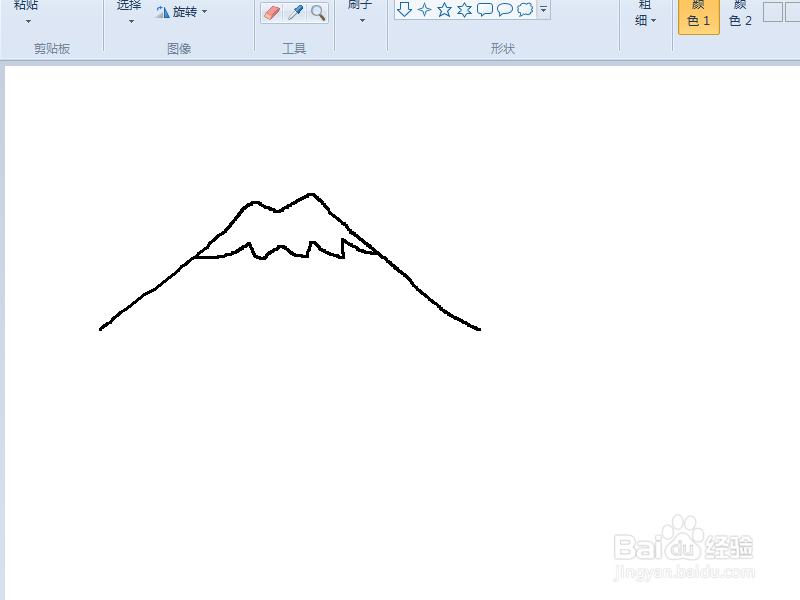The width and height of the screenshot is (800, 600).
Task: Activate Color 1 foreground selector
Action: [x=697, y=16]
